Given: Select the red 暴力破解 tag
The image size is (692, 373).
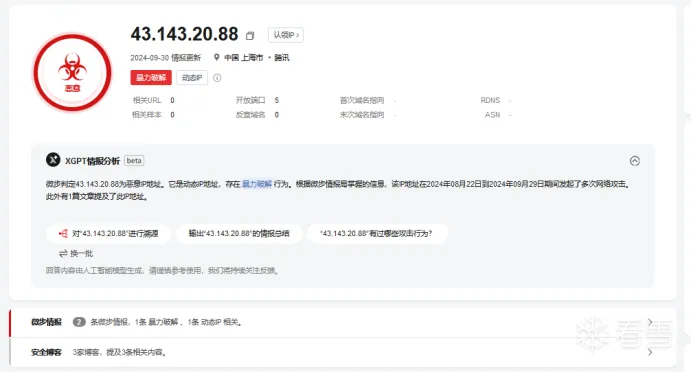Looking at the screenshot, I should click(151, 78).
